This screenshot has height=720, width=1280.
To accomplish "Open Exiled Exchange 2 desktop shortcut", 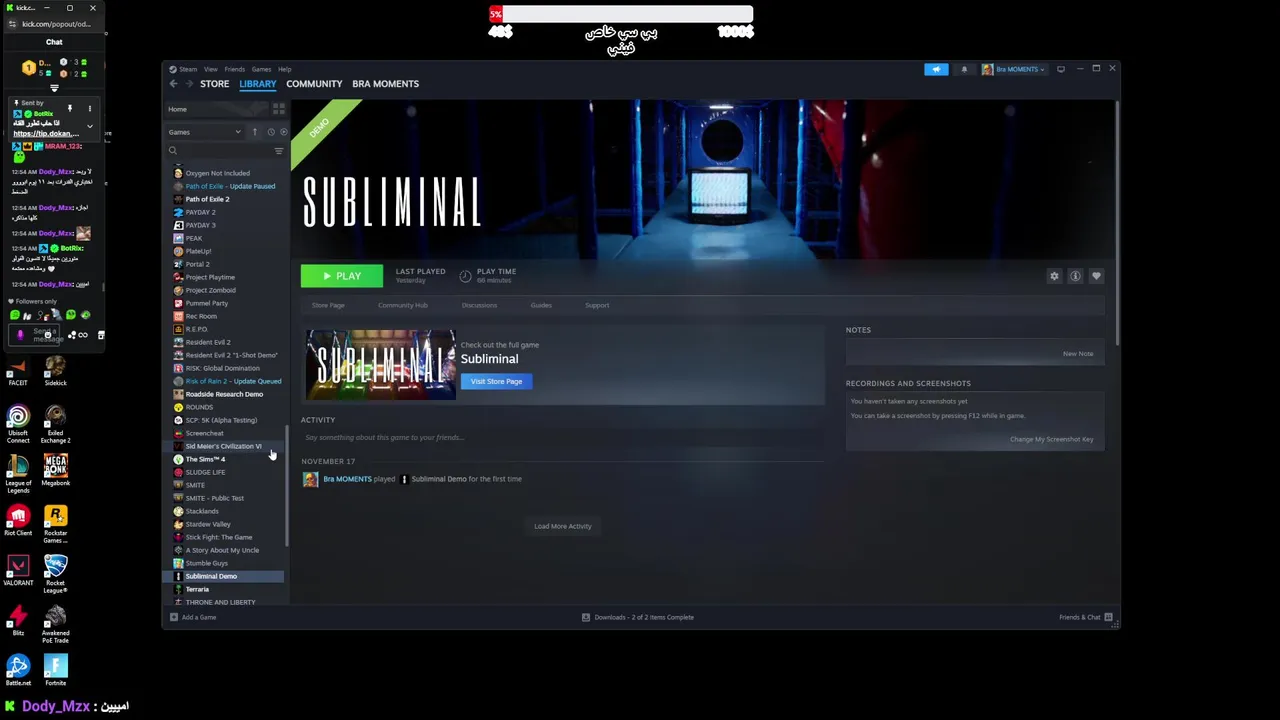I will point(56,424).
